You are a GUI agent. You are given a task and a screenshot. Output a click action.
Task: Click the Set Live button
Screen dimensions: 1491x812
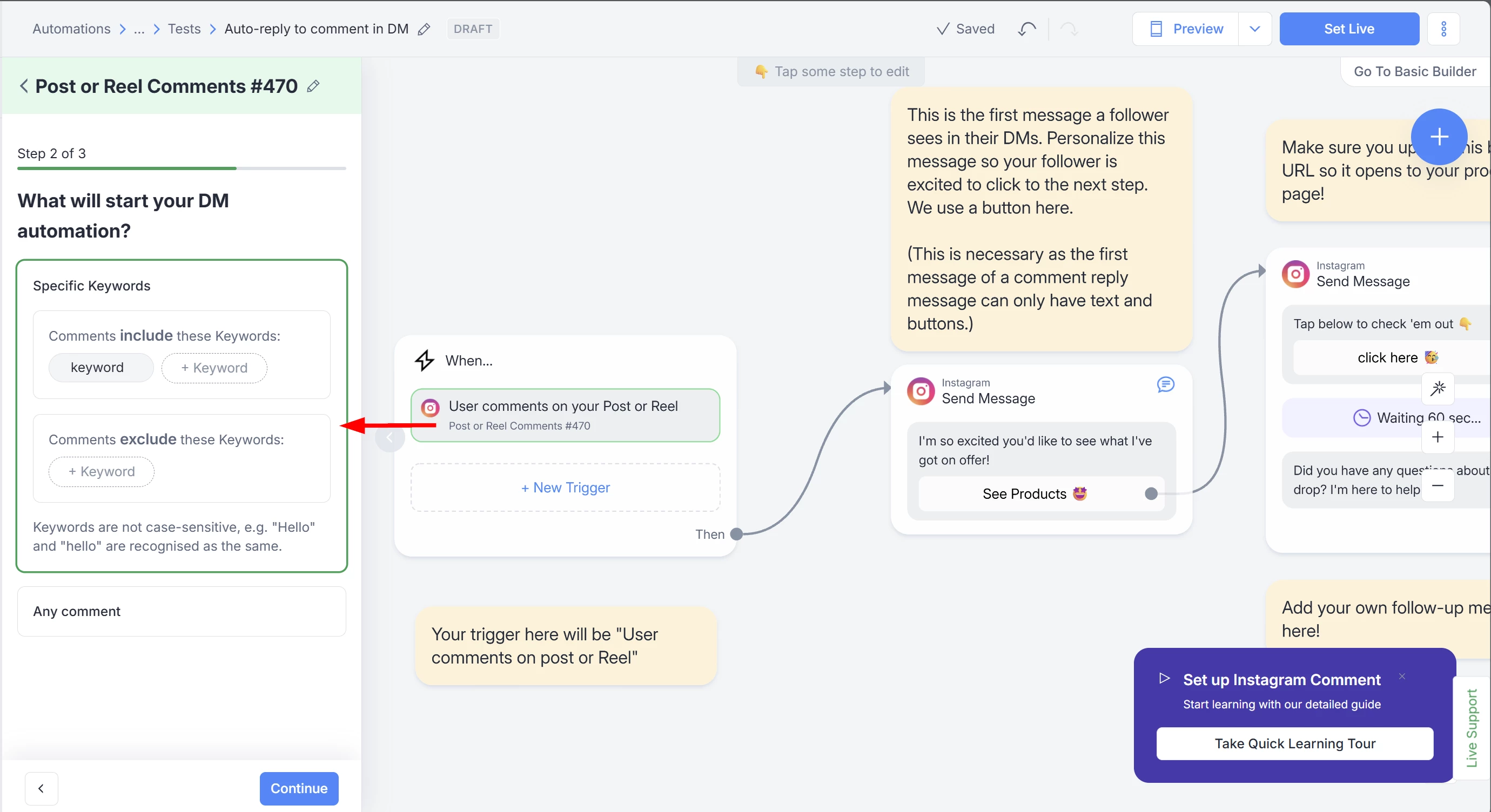(x=1348, y=29)
